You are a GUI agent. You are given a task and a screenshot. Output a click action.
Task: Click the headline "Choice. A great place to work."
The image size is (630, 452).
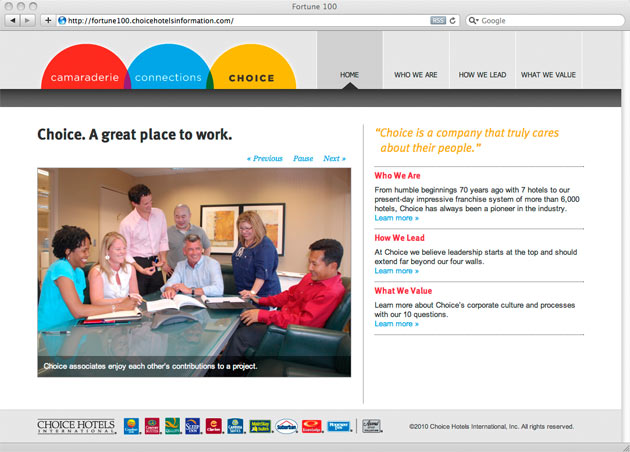tap(135, 135)
